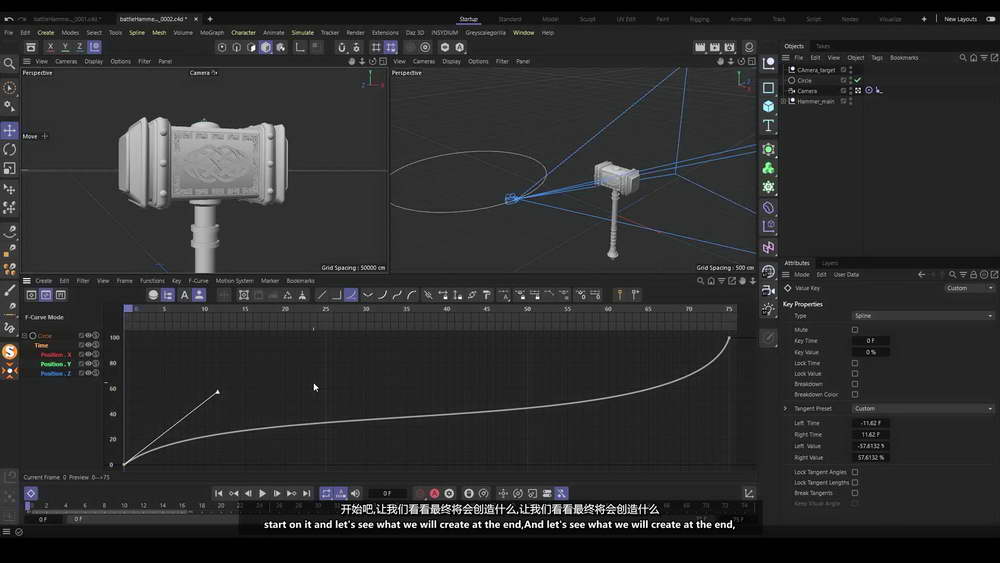Click the search magnifier icon at top left
The width and height of the screenshot is (1000, 563).
9,64
